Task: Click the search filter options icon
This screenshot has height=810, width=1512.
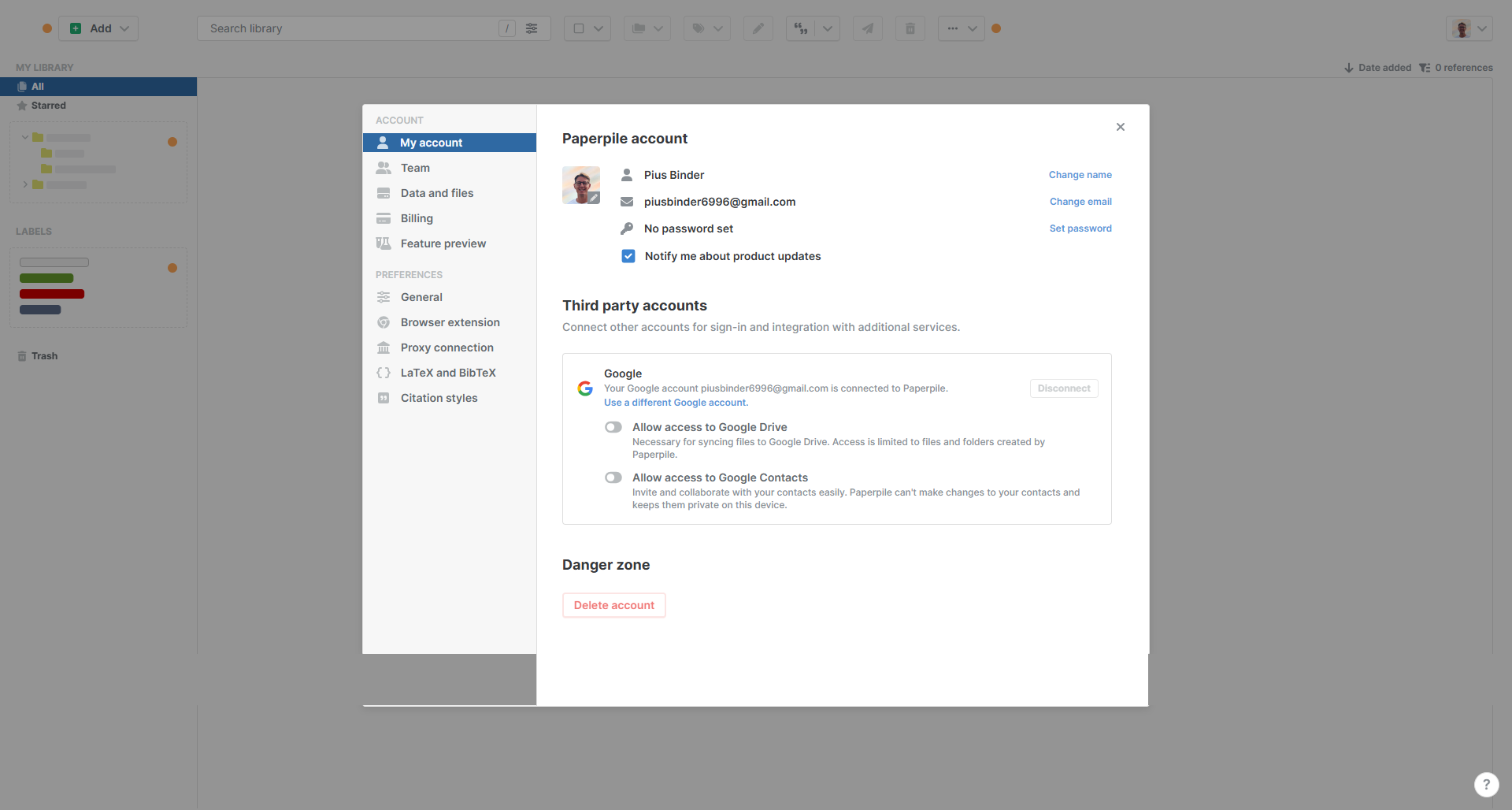Action: (x=532, y=28)
